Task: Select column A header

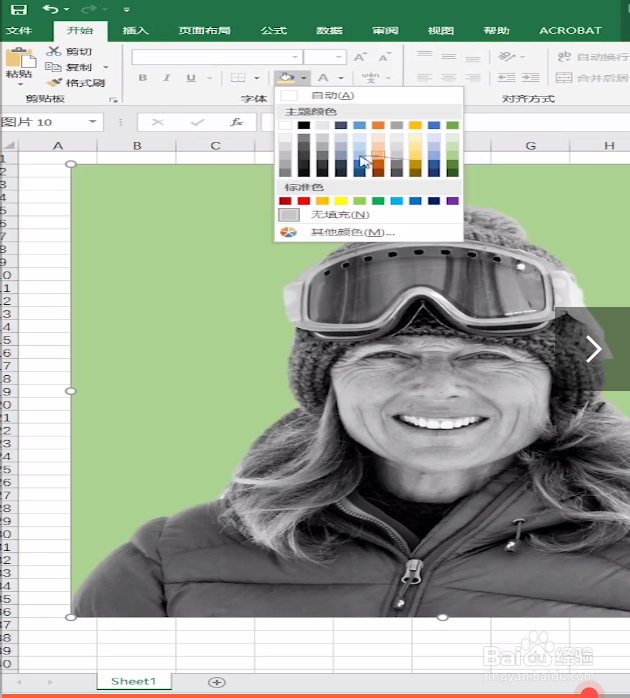Action: (58, 146)
